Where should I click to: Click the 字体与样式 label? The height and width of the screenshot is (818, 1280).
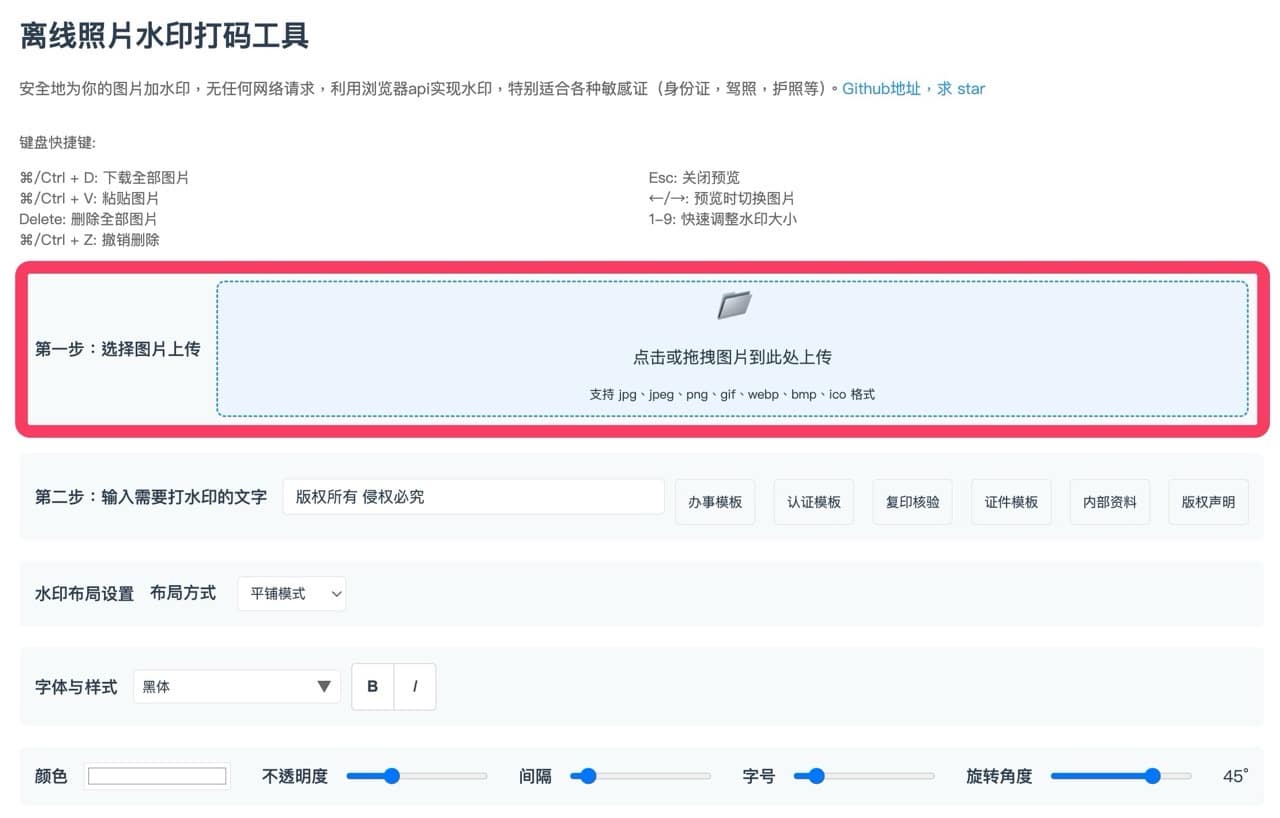76,687
